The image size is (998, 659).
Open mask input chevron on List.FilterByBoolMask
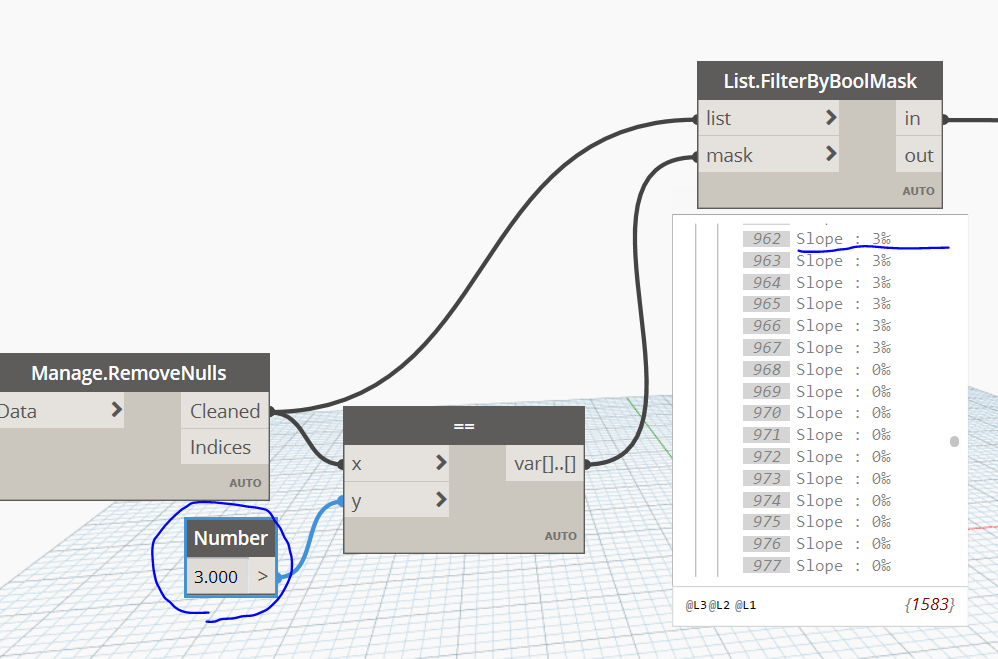click(x=831, y=153)
